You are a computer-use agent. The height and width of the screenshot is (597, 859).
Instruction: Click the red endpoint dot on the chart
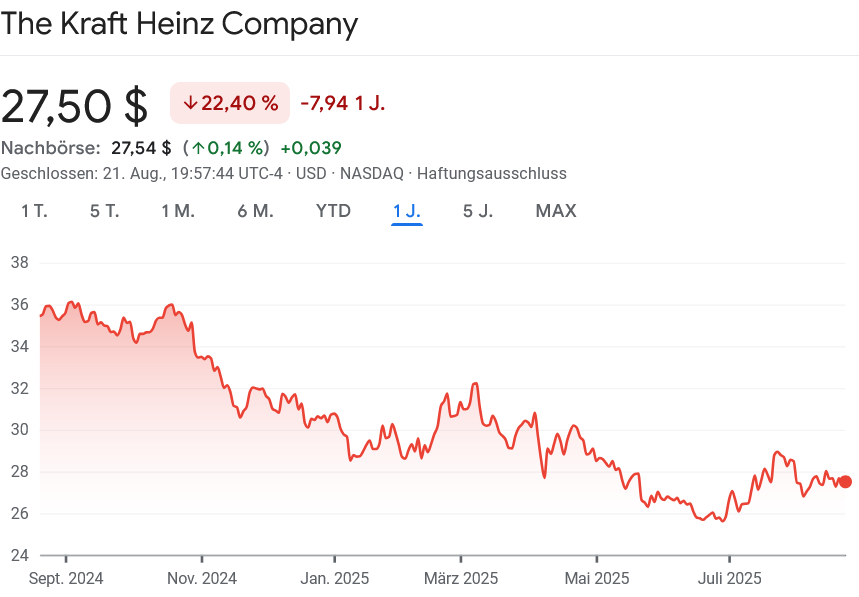[845, 481]
